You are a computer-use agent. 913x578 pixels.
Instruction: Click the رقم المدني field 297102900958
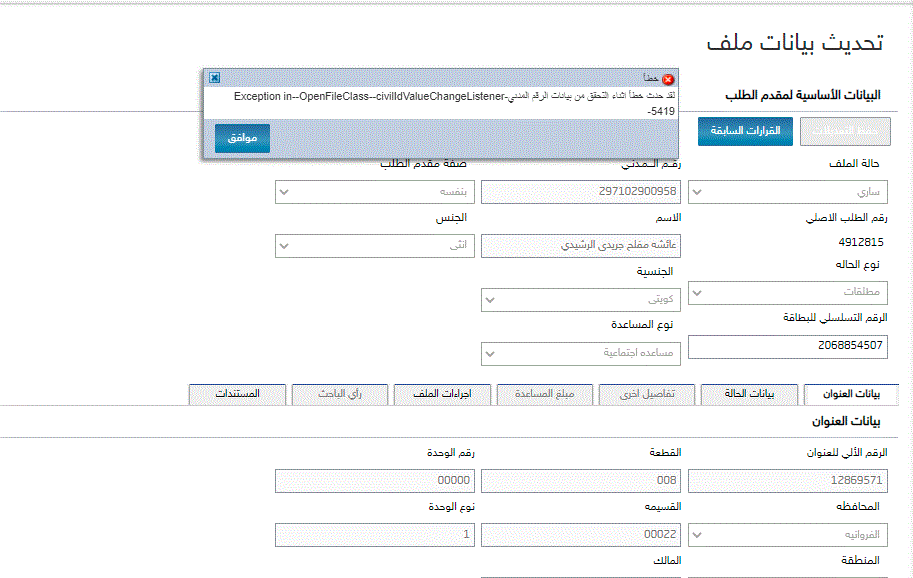pos(581,192)
